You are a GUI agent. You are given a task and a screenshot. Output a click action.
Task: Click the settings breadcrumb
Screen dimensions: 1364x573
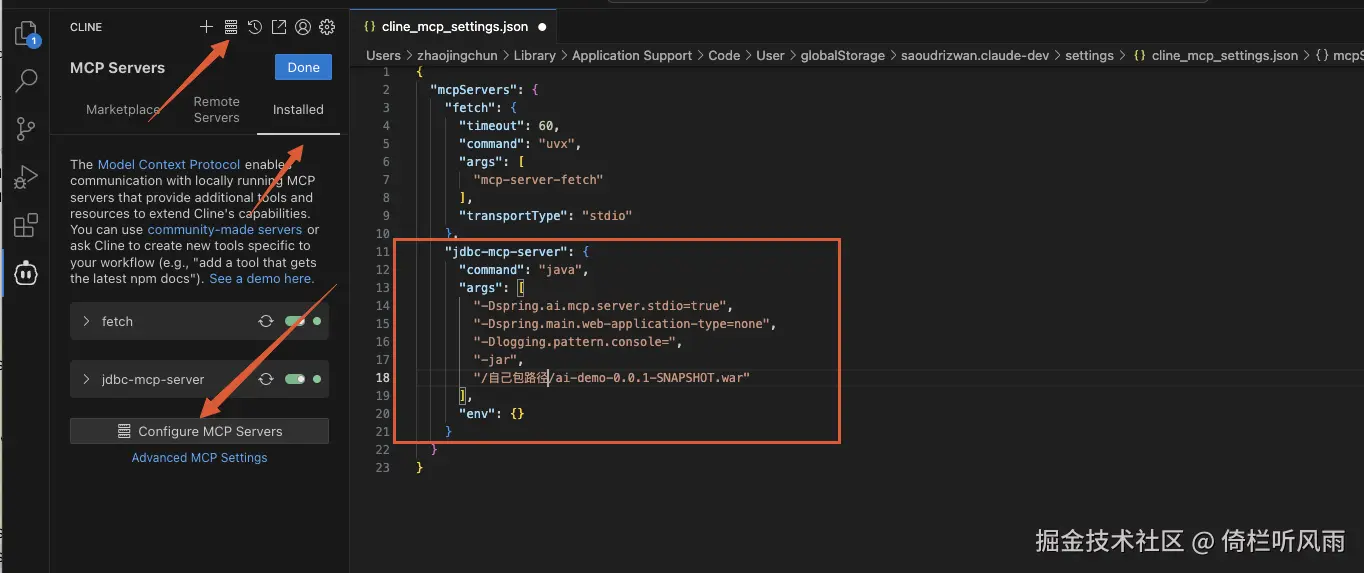coord(1089,55)
